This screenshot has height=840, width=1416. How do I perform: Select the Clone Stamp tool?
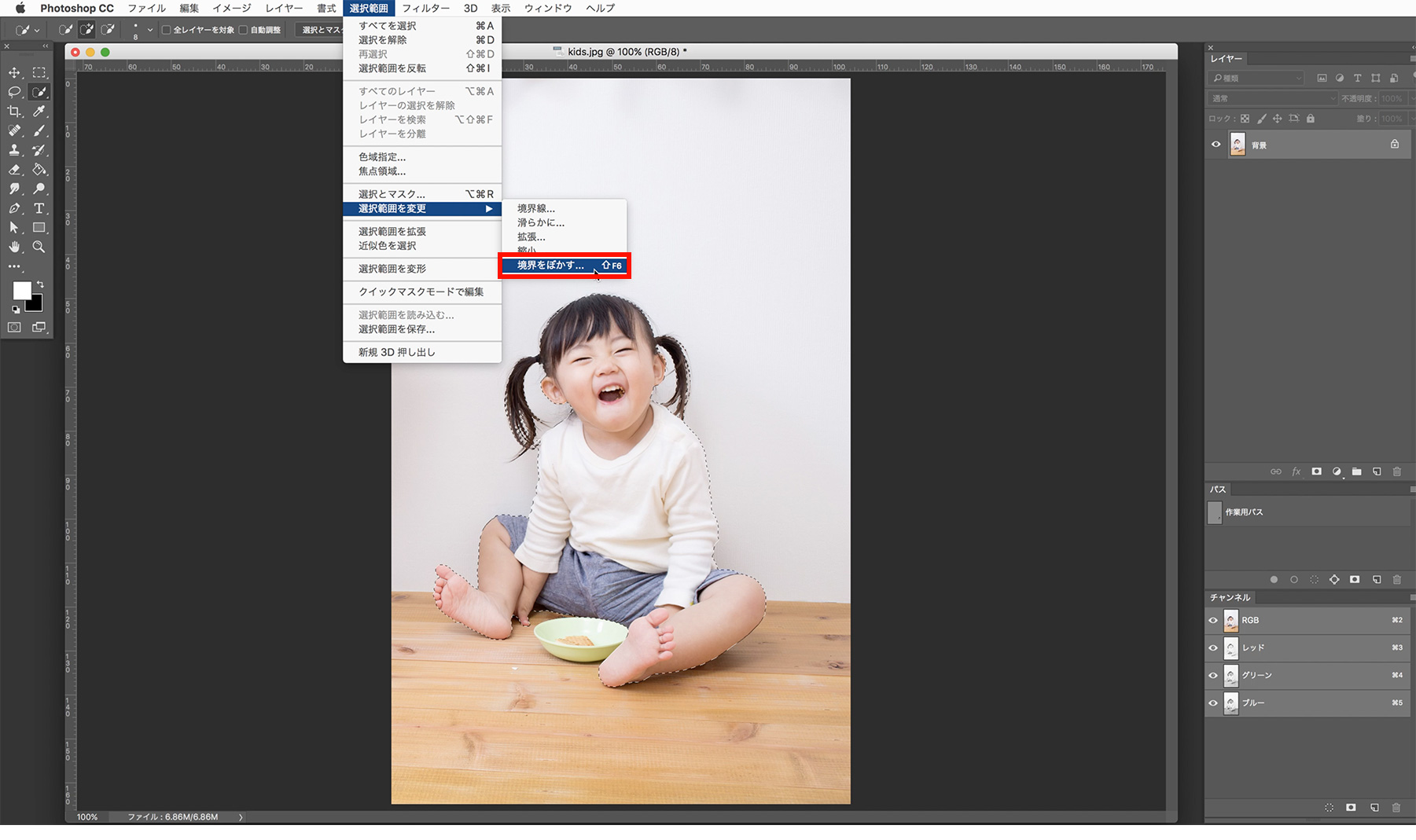click(x=14, y=150)
